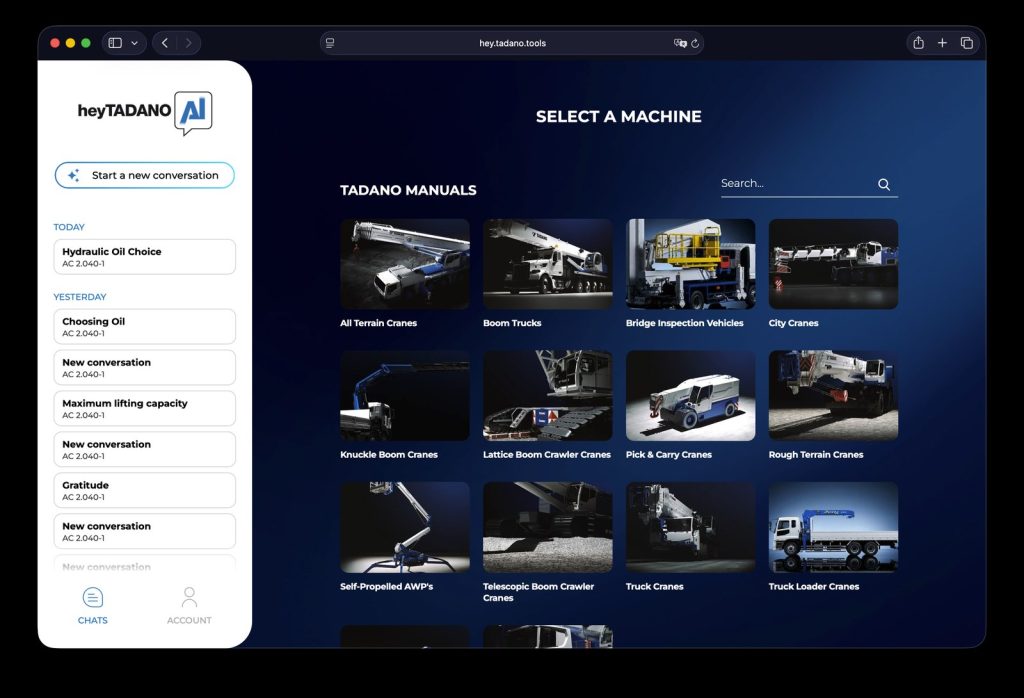Select the Knuckle Boom Cranes image
Image resolution: width=1024 pixels, height=698 pixels.
[405, 396]
